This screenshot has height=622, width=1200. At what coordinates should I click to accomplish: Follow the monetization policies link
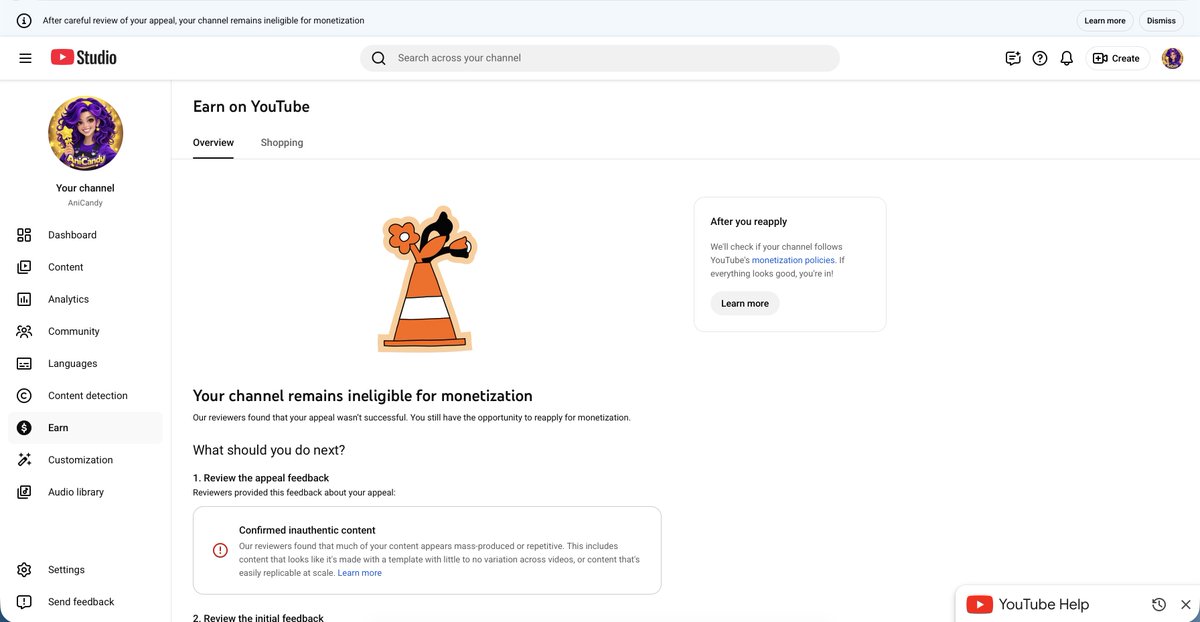coord(793,260)
